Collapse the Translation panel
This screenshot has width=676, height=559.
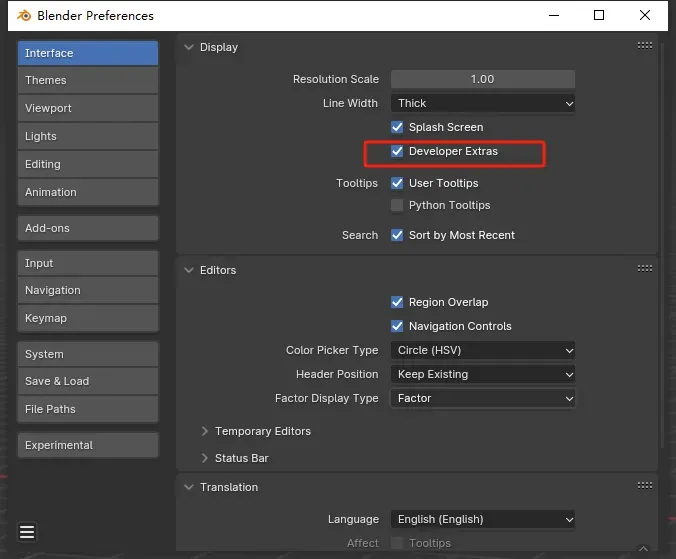tap(189, 487)
